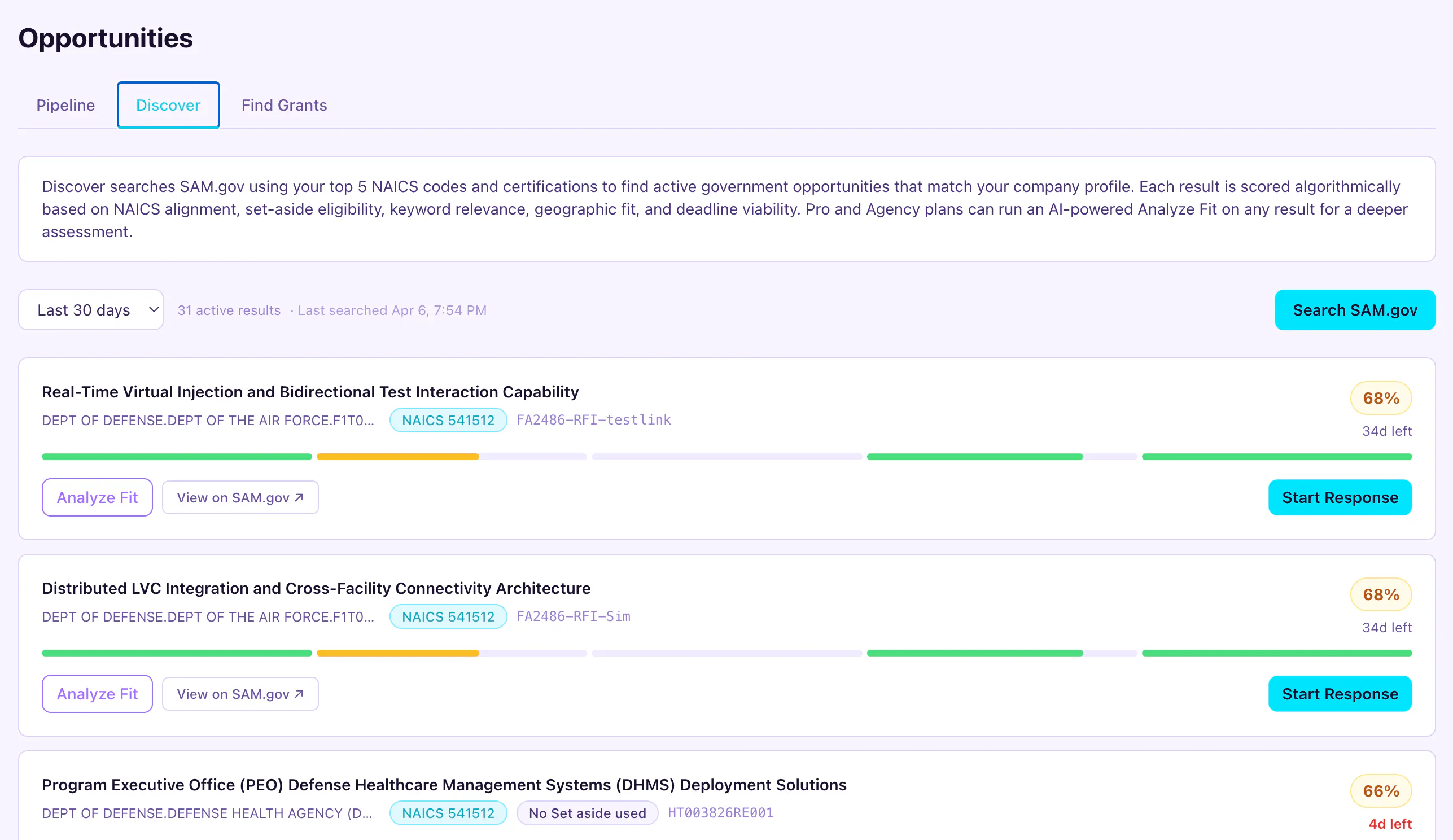Start Response for Distributed LVC Integration opportunity
1453x840 pixels.
click(1340, 694)
